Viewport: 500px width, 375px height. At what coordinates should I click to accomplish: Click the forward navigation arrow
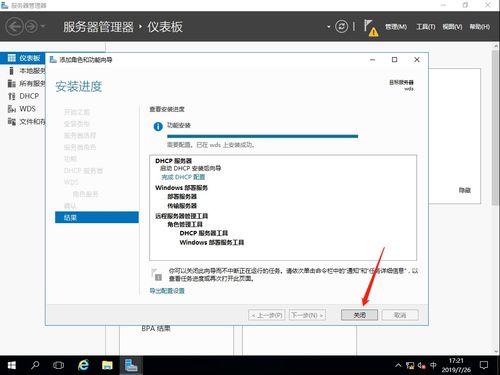pos(32,26)
